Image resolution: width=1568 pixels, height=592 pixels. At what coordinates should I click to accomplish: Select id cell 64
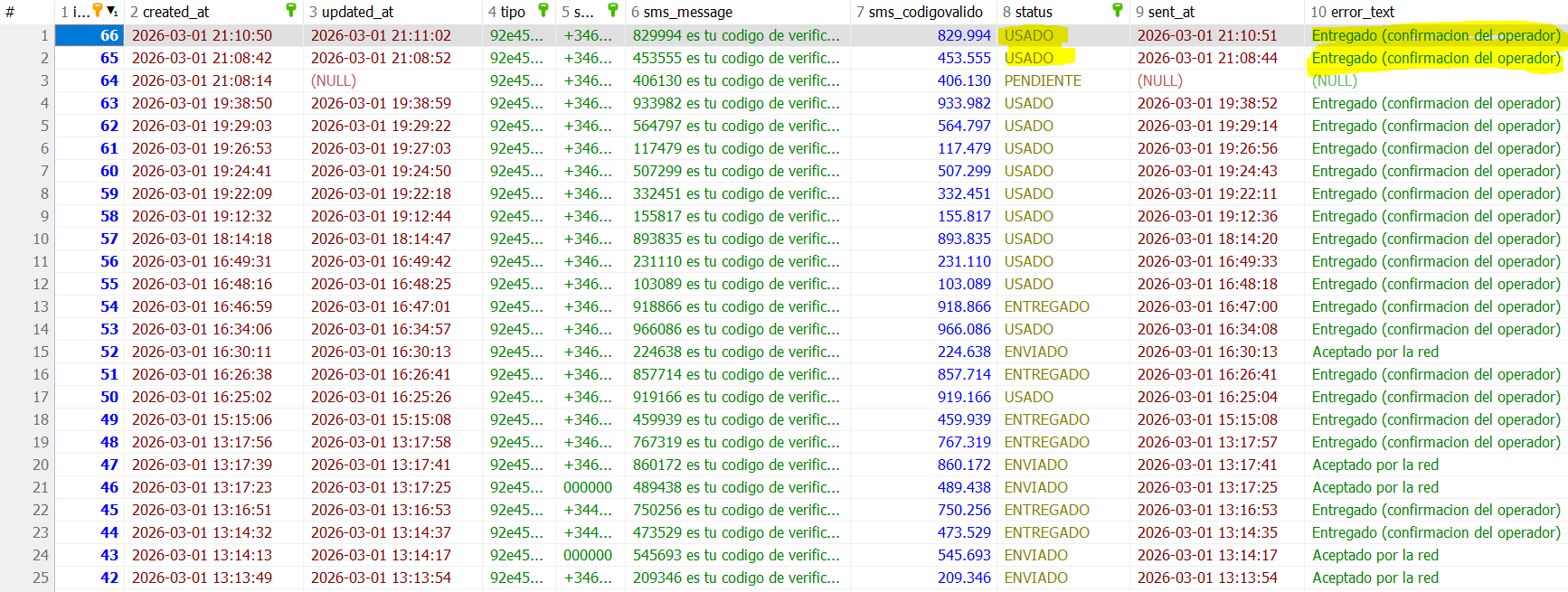coord(90,80)
